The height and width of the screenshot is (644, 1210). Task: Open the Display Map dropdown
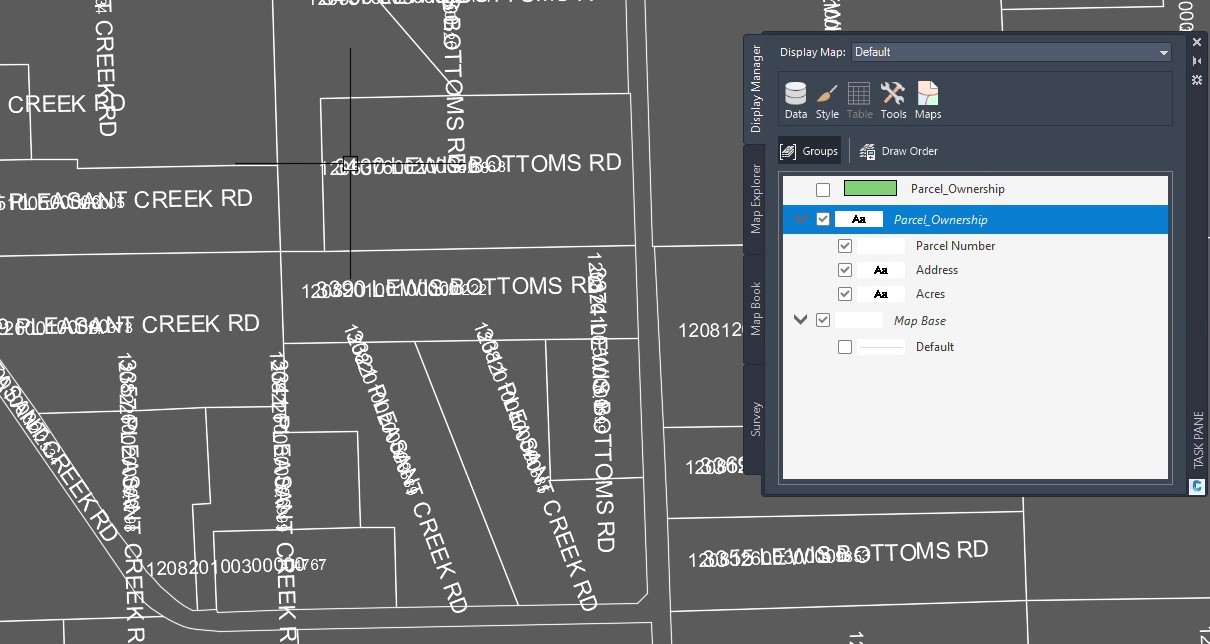(x=1163, y=51)
